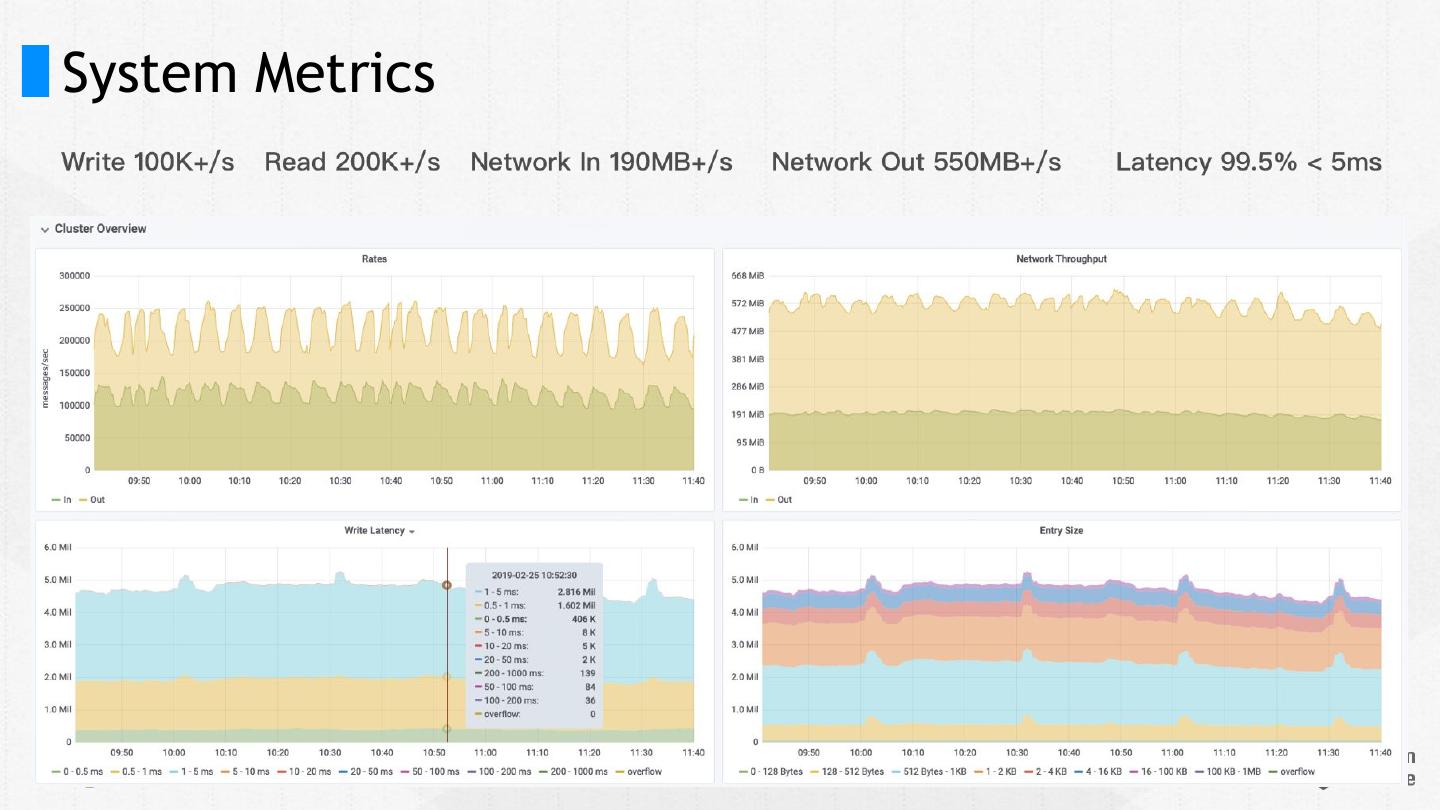Click the Cluster Overview row title
Screen dimensions: 1440x810
click(x=100, y=229)
